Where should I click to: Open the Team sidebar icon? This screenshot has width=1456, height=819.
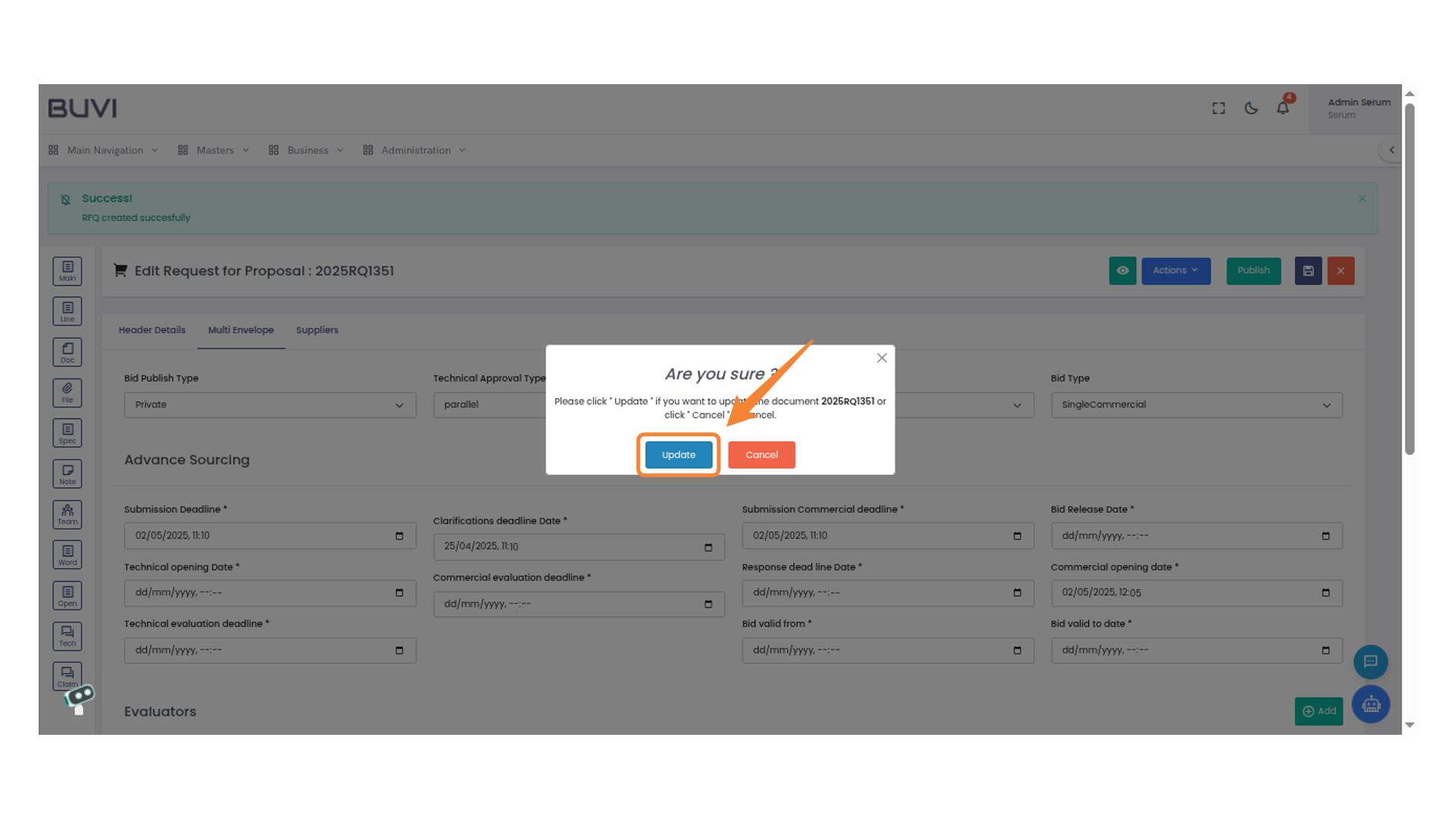pos(67,514)
